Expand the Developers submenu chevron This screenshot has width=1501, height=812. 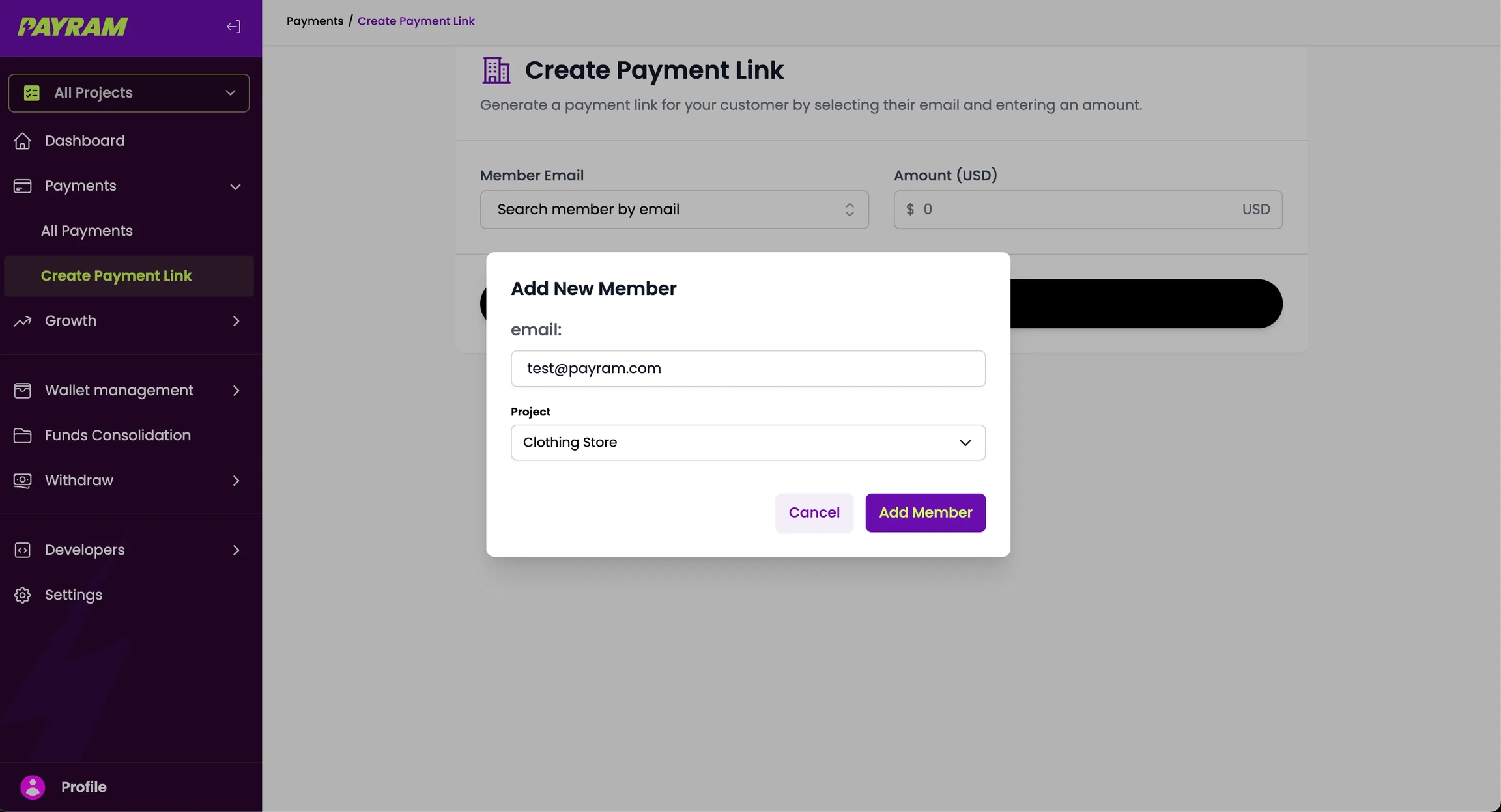(x=236, y=550)
